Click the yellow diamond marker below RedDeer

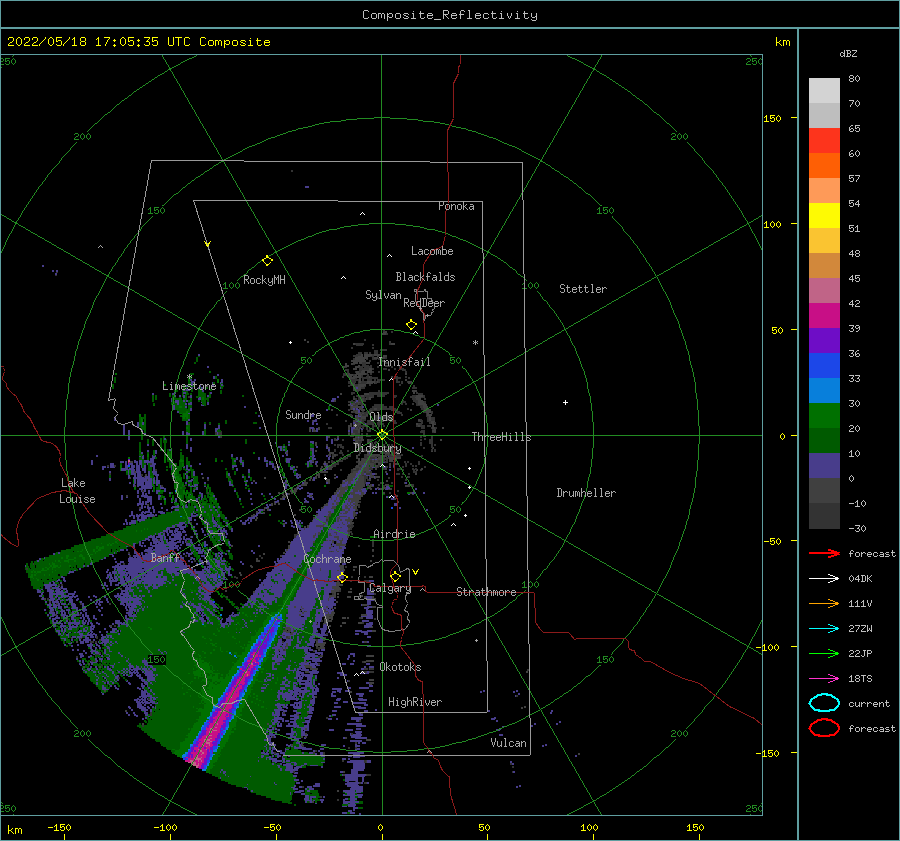[x=412, y=325]
